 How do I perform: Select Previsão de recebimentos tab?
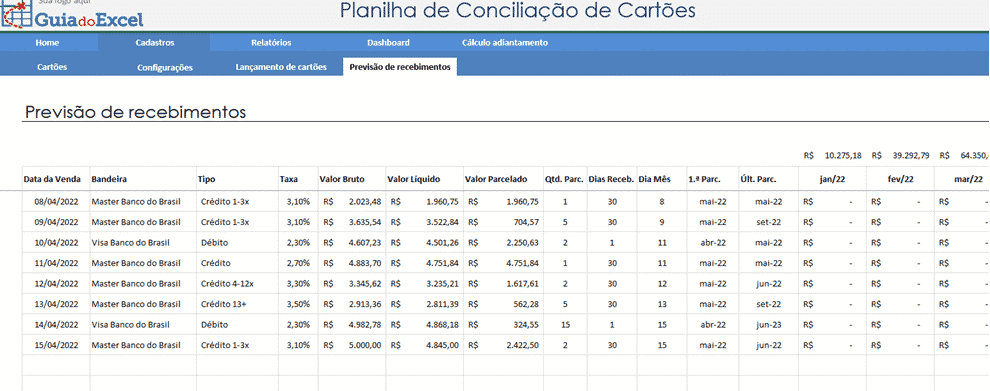coord(400,67)
